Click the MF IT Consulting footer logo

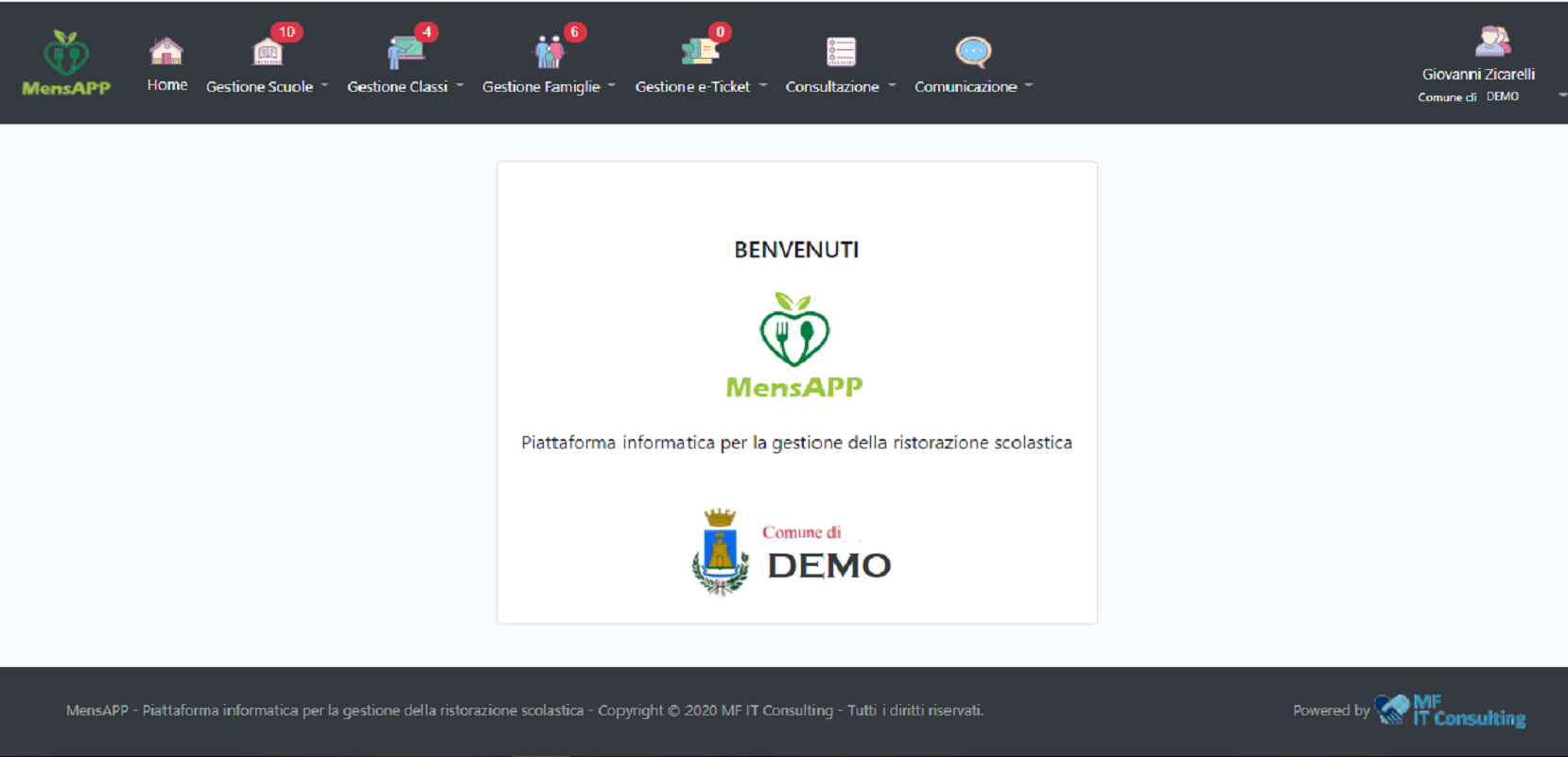(1450, 710)
